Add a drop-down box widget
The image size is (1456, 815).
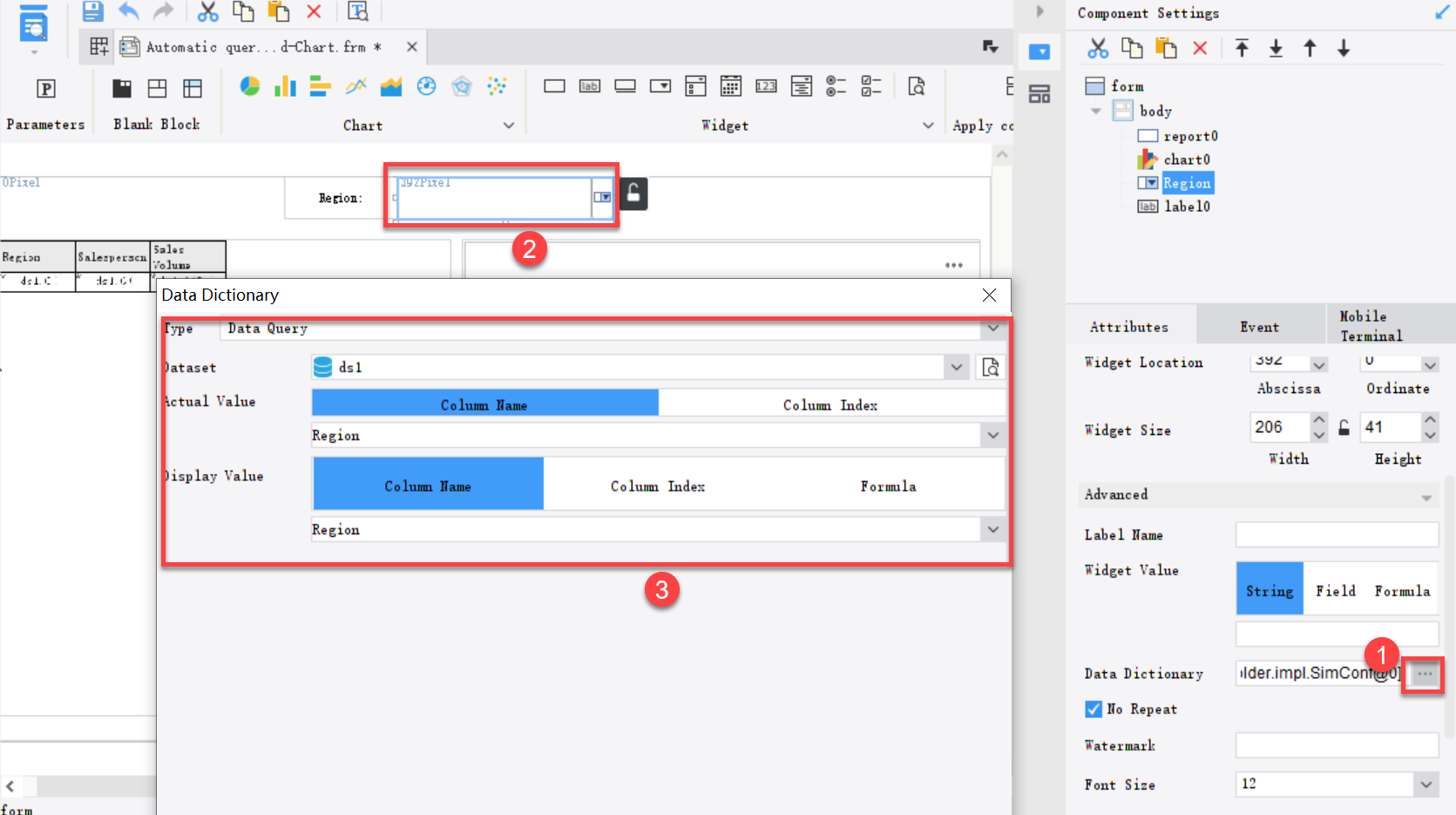tap(660, 86)
